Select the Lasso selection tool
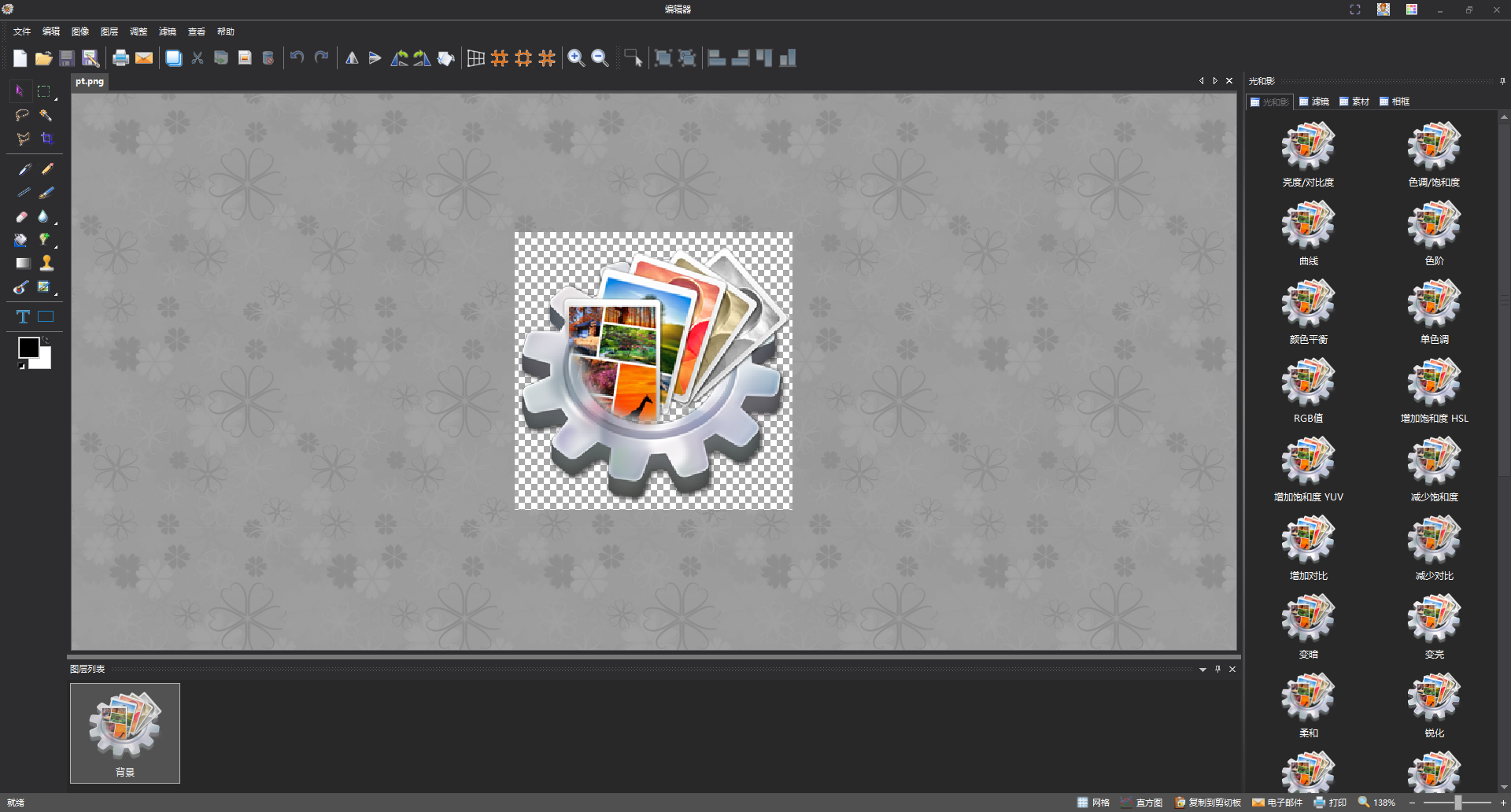1511x812 pixels. click(21, 115)
